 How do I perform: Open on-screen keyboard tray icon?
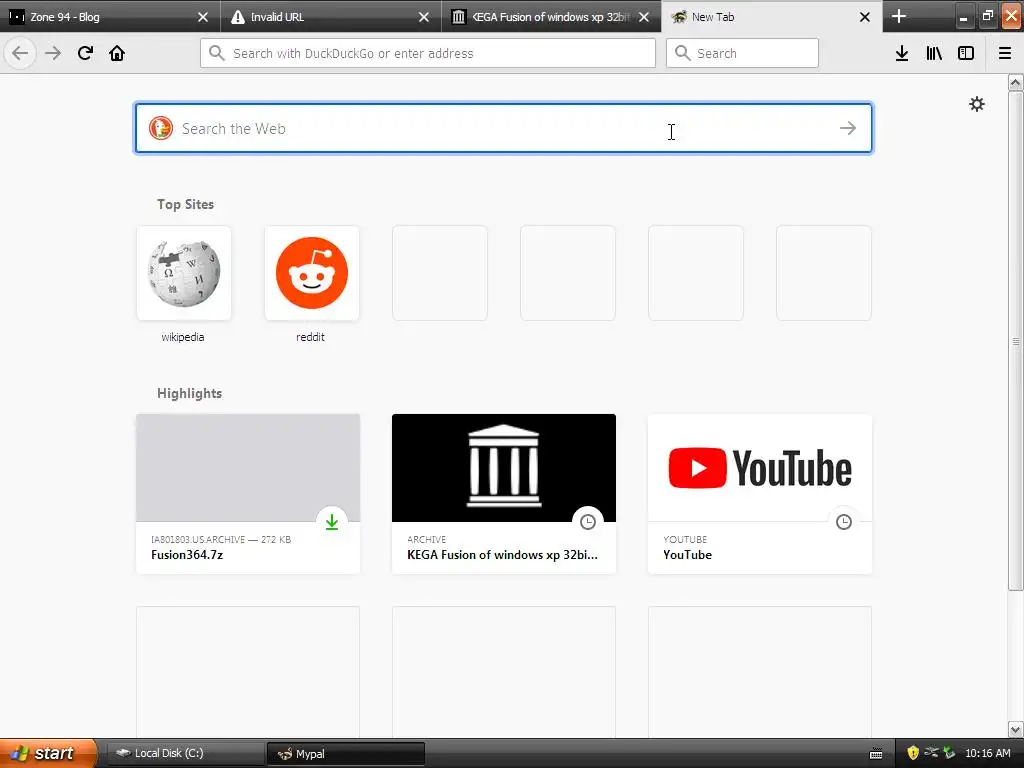click(x=876, y=754)
